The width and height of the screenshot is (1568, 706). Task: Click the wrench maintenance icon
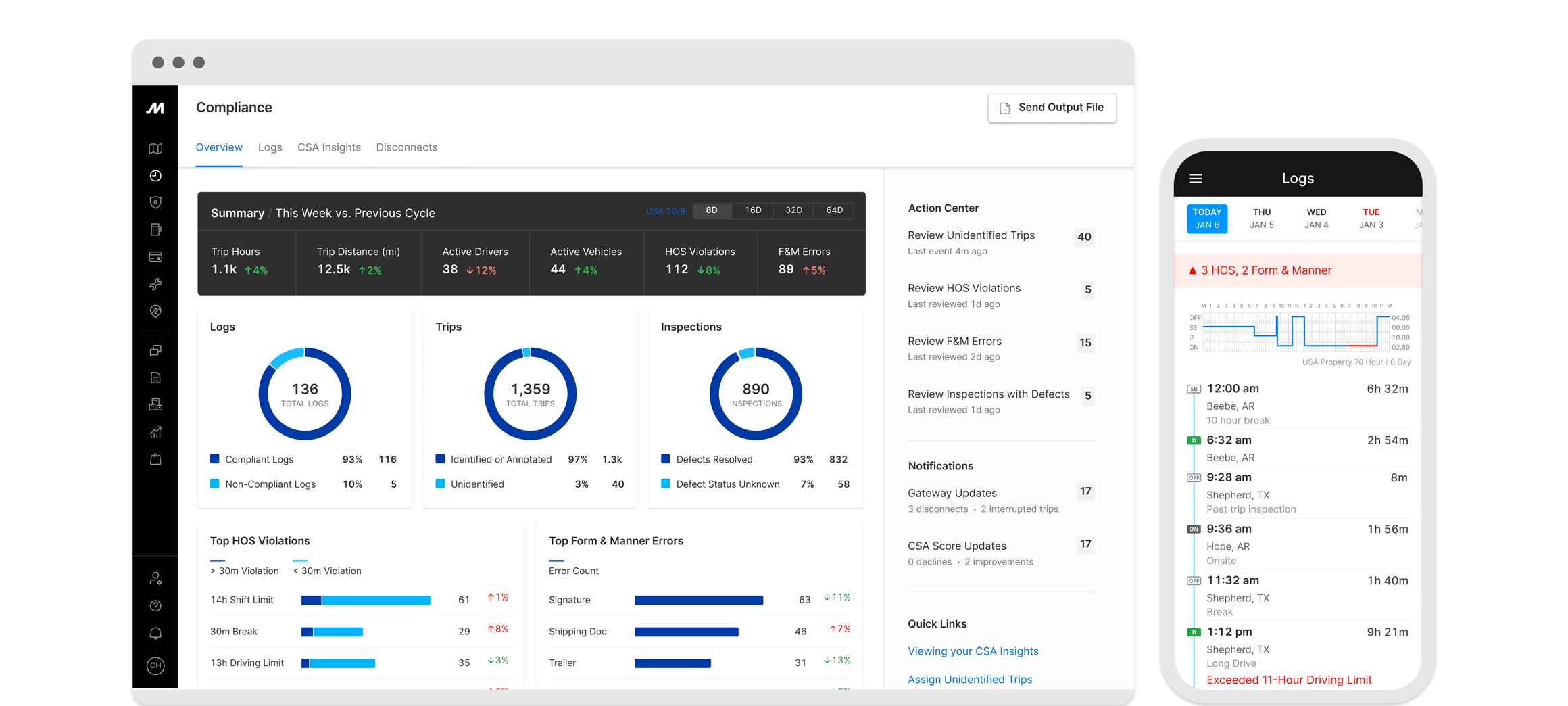(x=155, y=284)
